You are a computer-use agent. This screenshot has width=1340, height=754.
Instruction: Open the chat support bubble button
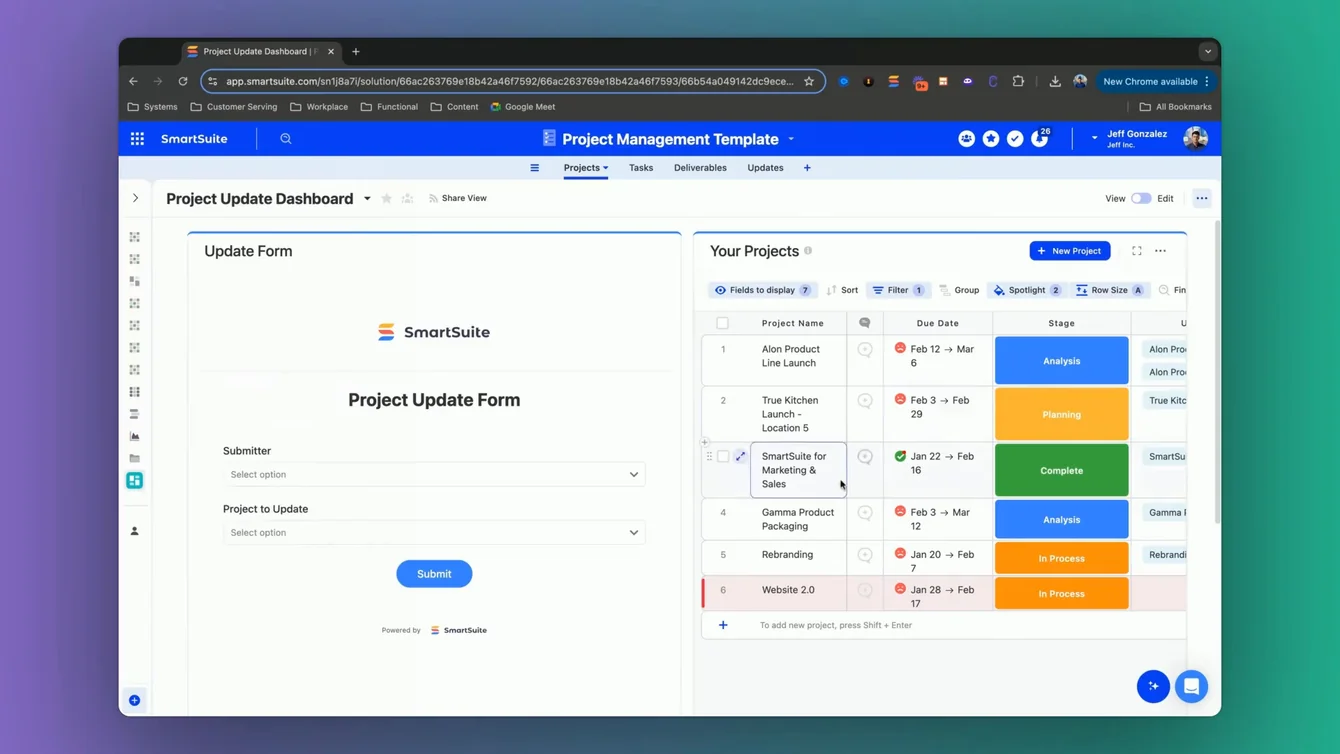pos(1191,686)
